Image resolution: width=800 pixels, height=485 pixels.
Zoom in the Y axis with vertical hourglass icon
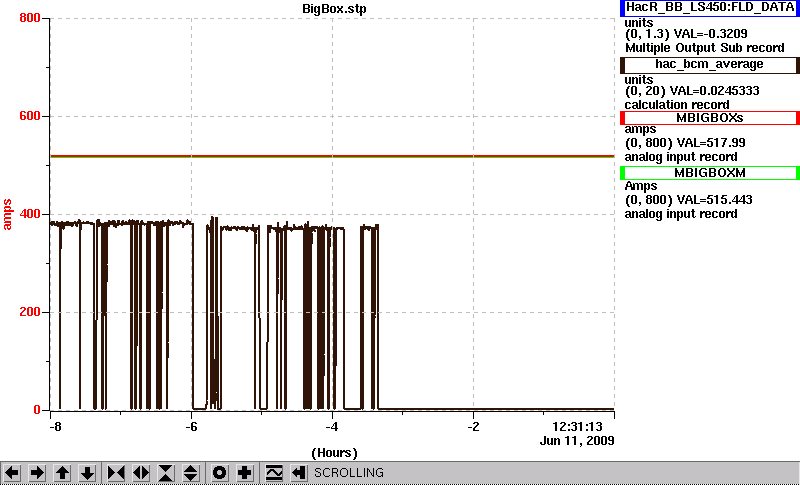pyautogui.click(x=166, y=473)
